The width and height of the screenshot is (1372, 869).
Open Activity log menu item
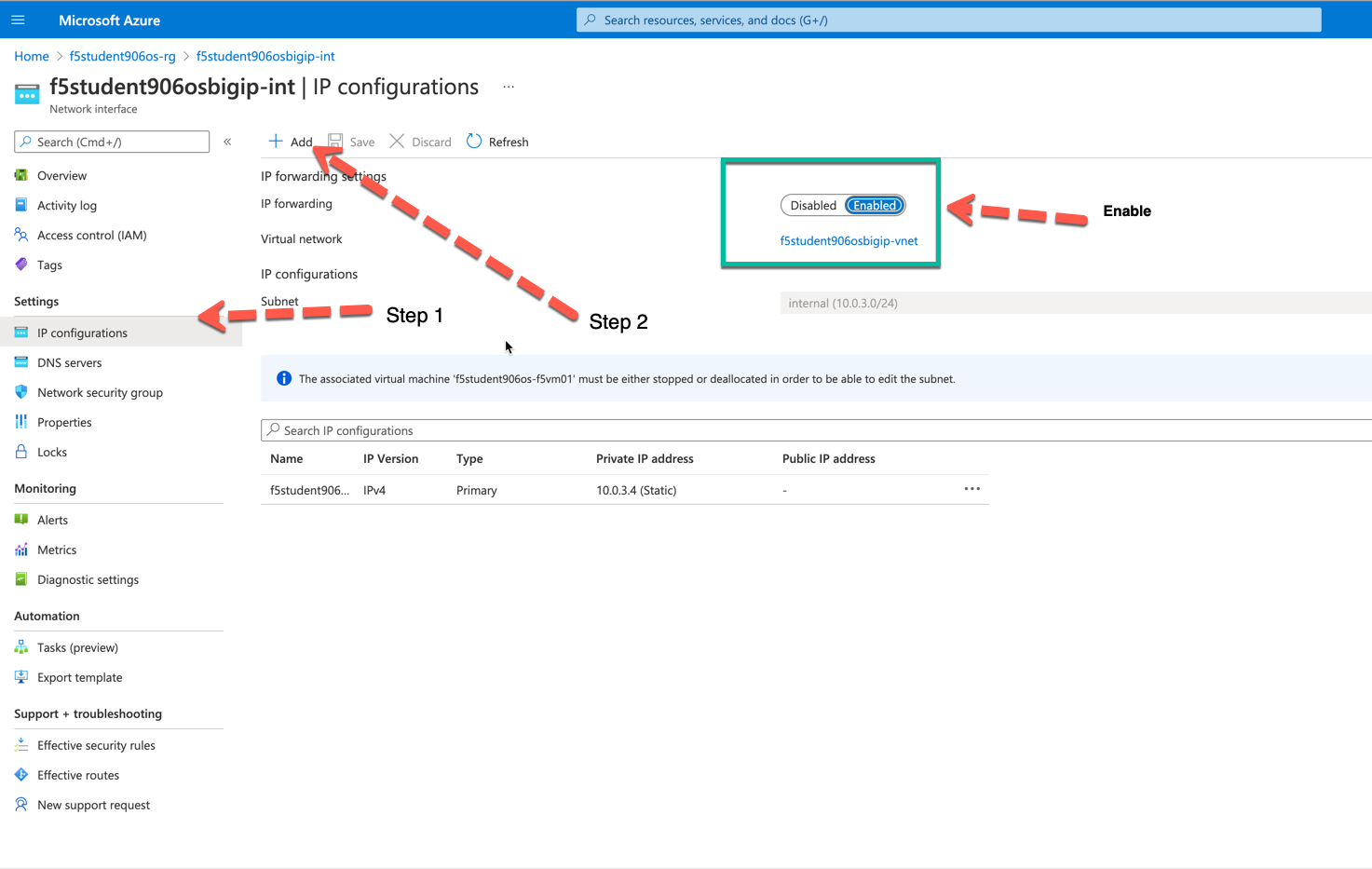67,205
